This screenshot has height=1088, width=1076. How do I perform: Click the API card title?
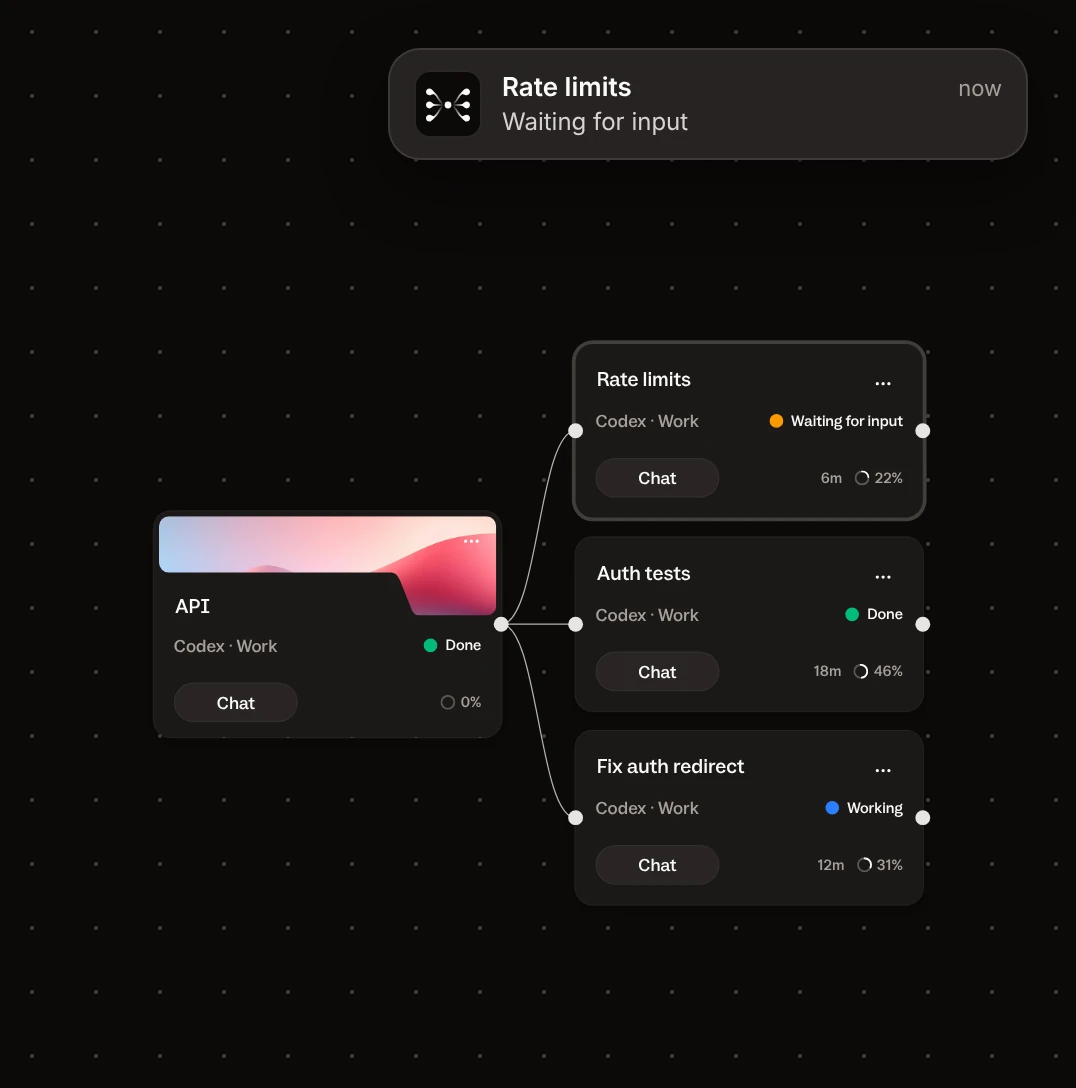click(192, 606)
